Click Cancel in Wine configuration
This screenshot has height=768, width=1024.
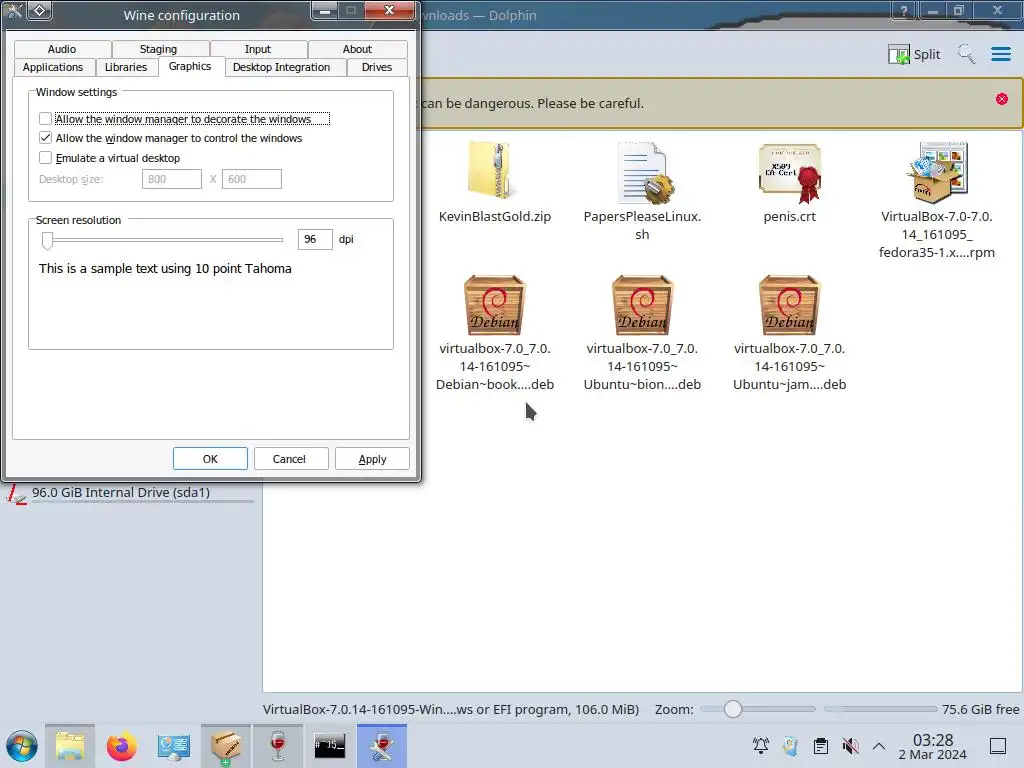click(x=289, y=459)
